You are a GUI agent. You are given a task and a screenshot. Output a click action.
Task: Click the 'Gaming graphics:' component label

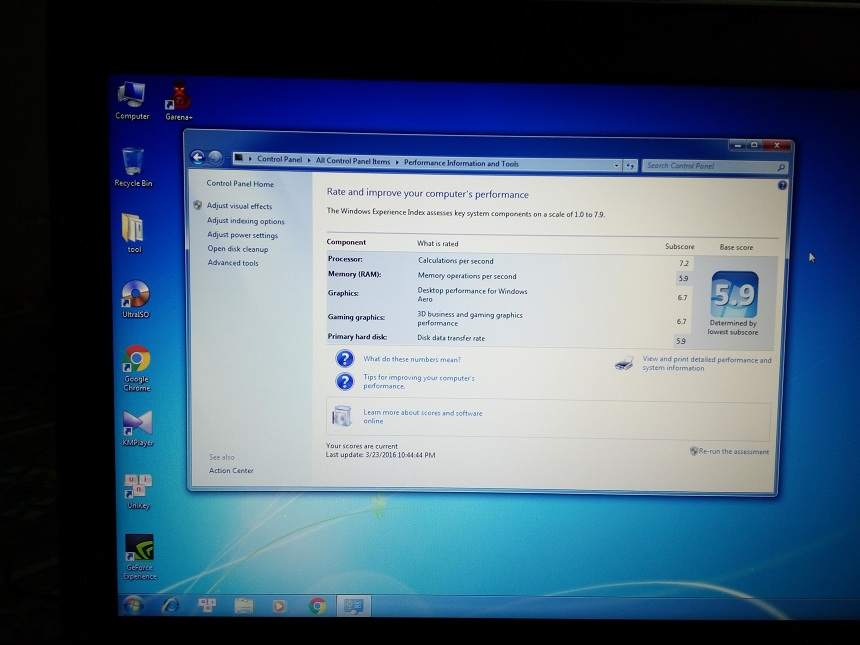coord(356,317)
